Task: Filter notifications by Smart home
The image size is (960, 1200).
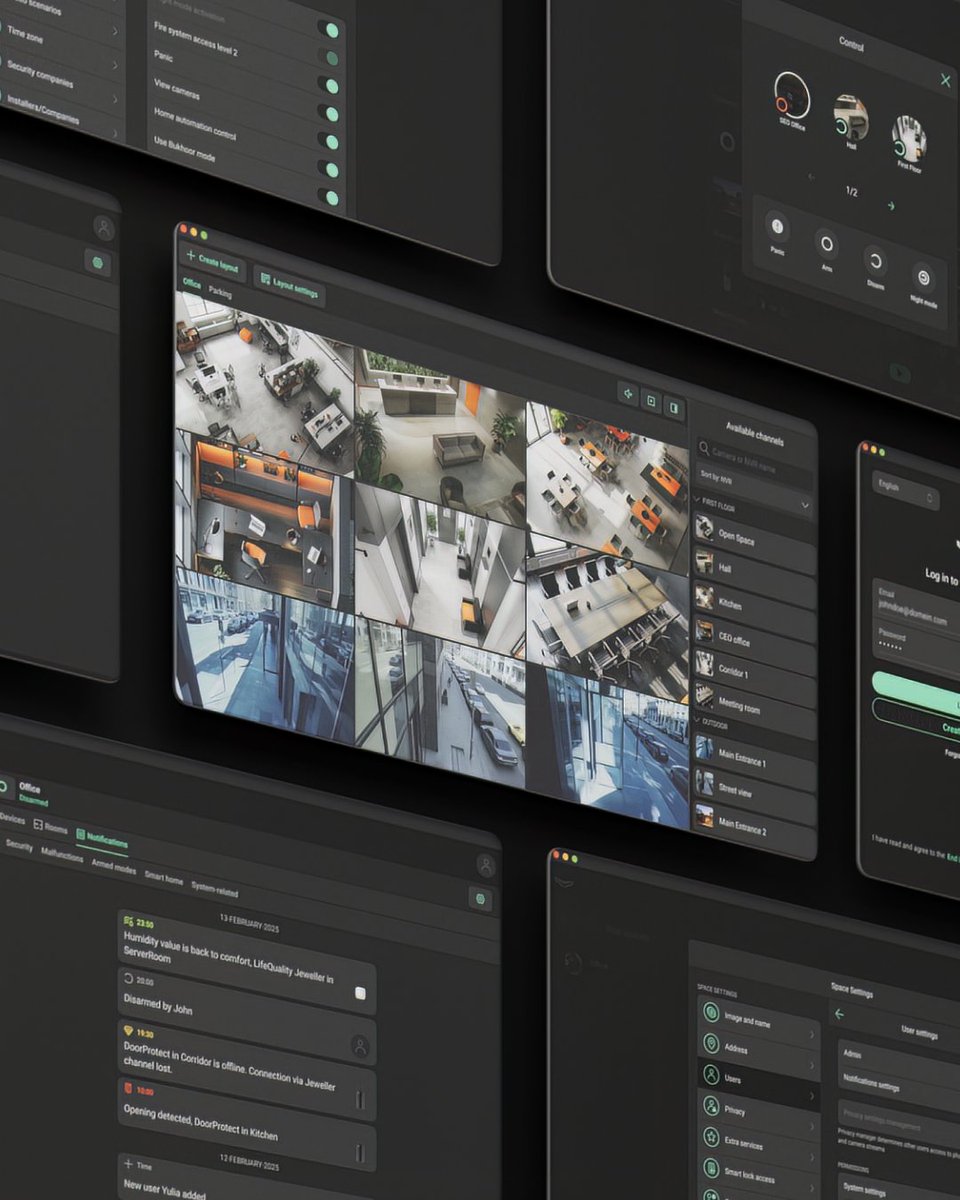Action: click(x=164, y=877)
